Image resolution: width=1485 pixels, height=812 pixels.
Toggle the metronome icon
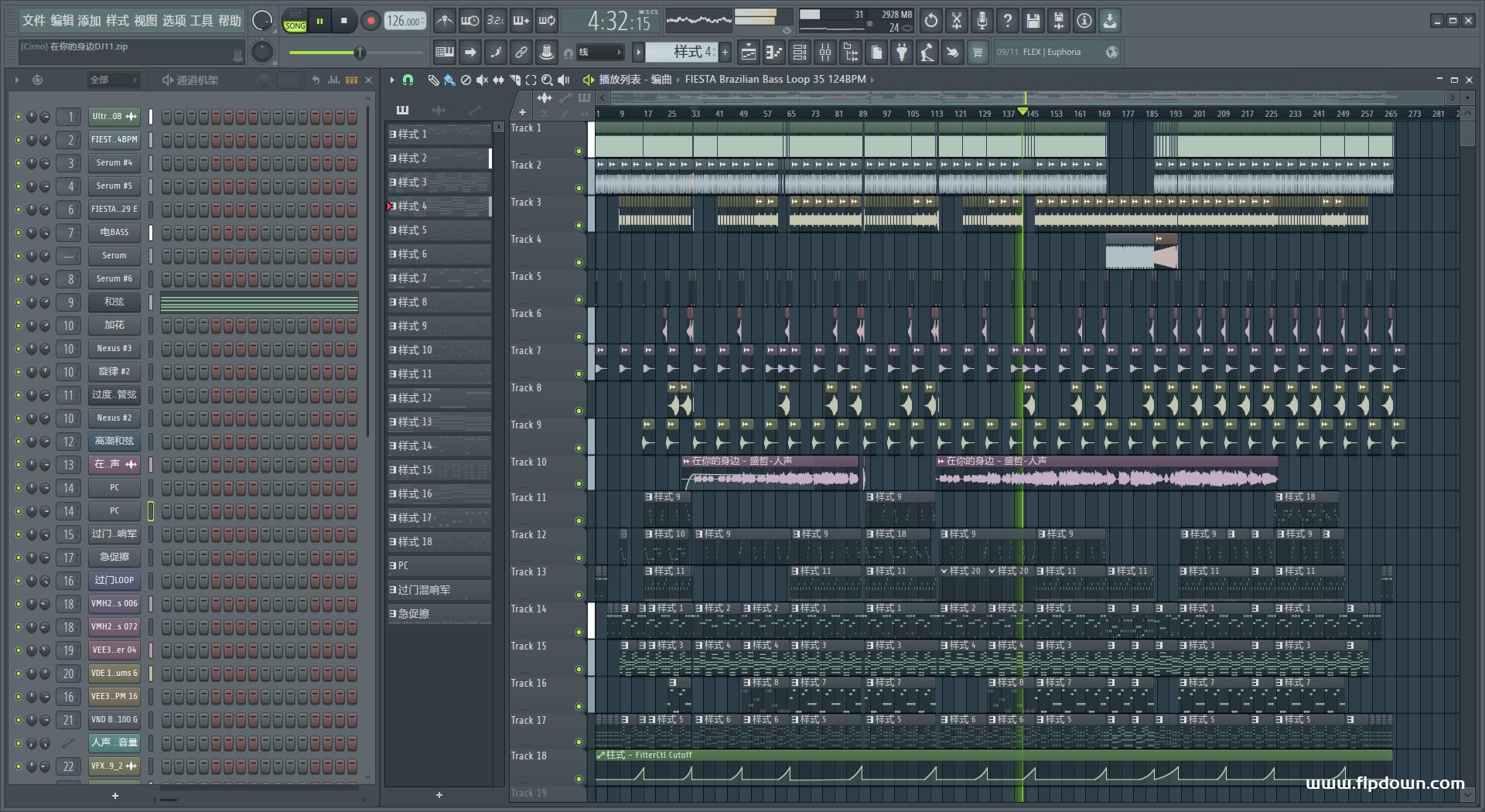[444, 21]
